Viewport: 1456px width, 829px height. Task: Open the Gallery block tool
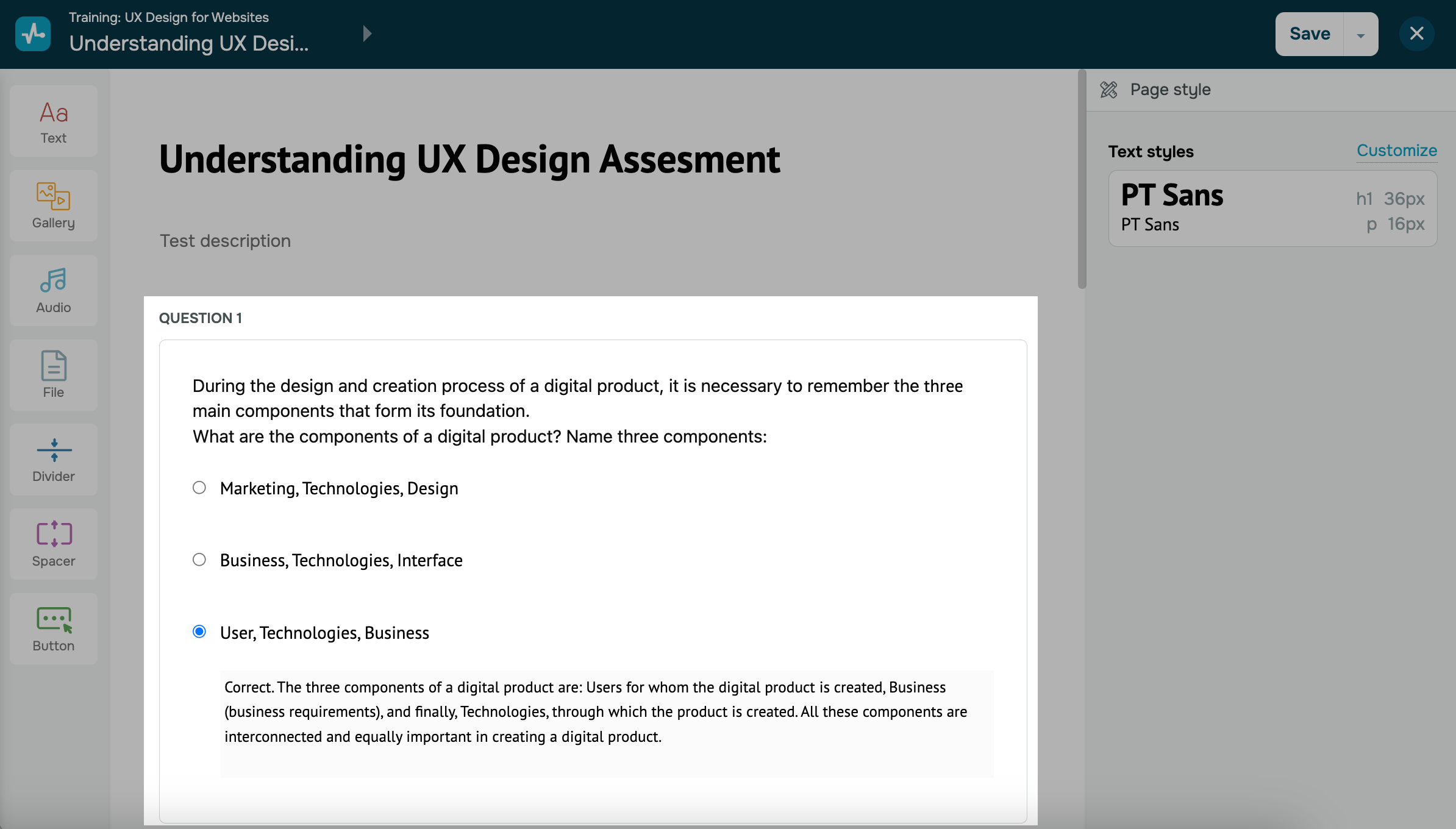pos(54,206)
